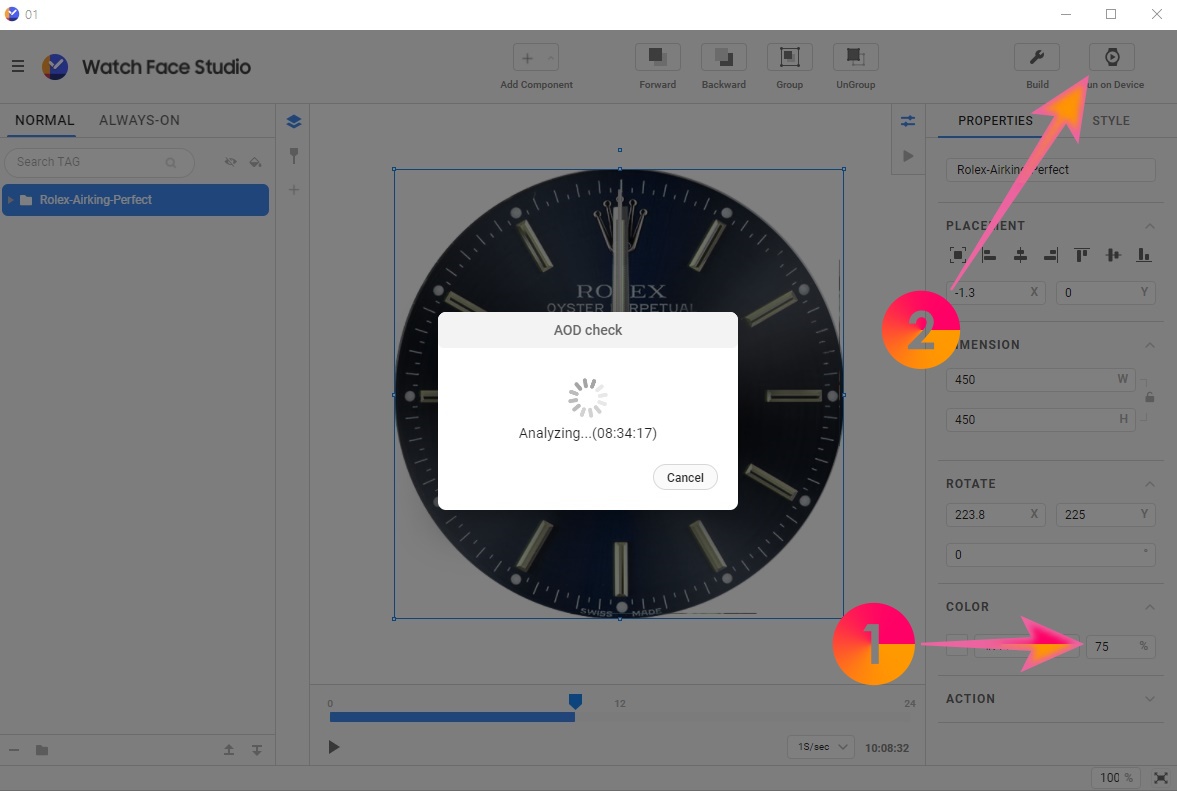Viewport: 1177px width, 791px height.
Task: Click the height 450 field
Action: pos(1040,420)
